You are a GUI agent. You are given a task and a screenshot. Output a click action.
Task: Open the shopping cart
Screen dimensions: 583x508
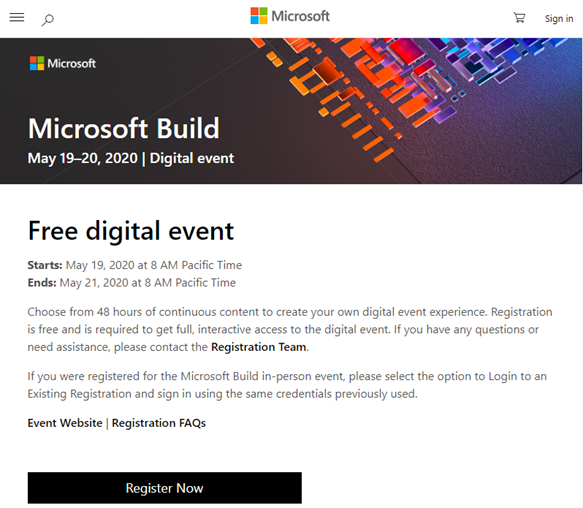click(519, 17)
